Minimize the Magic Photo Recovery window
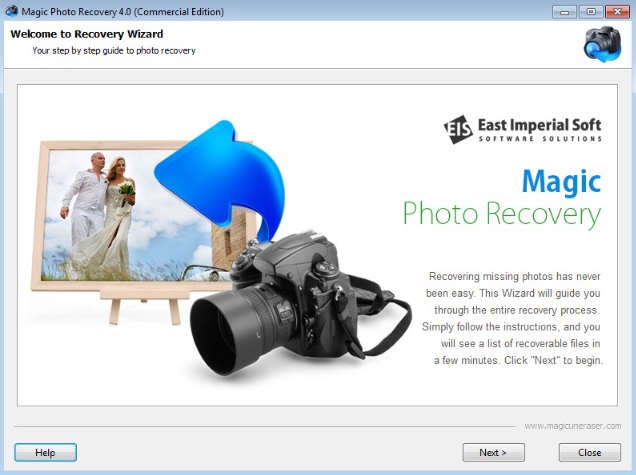This screenshot has width=636, height=475. (x=563, y=11)
